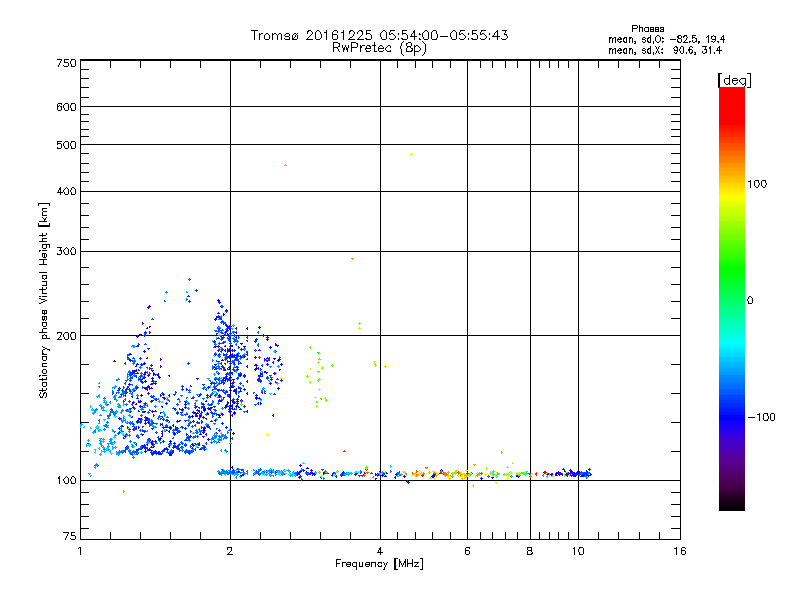
Task: Click the 'Frequency [MHz]' axis label
Action: [x=379, y=564]
